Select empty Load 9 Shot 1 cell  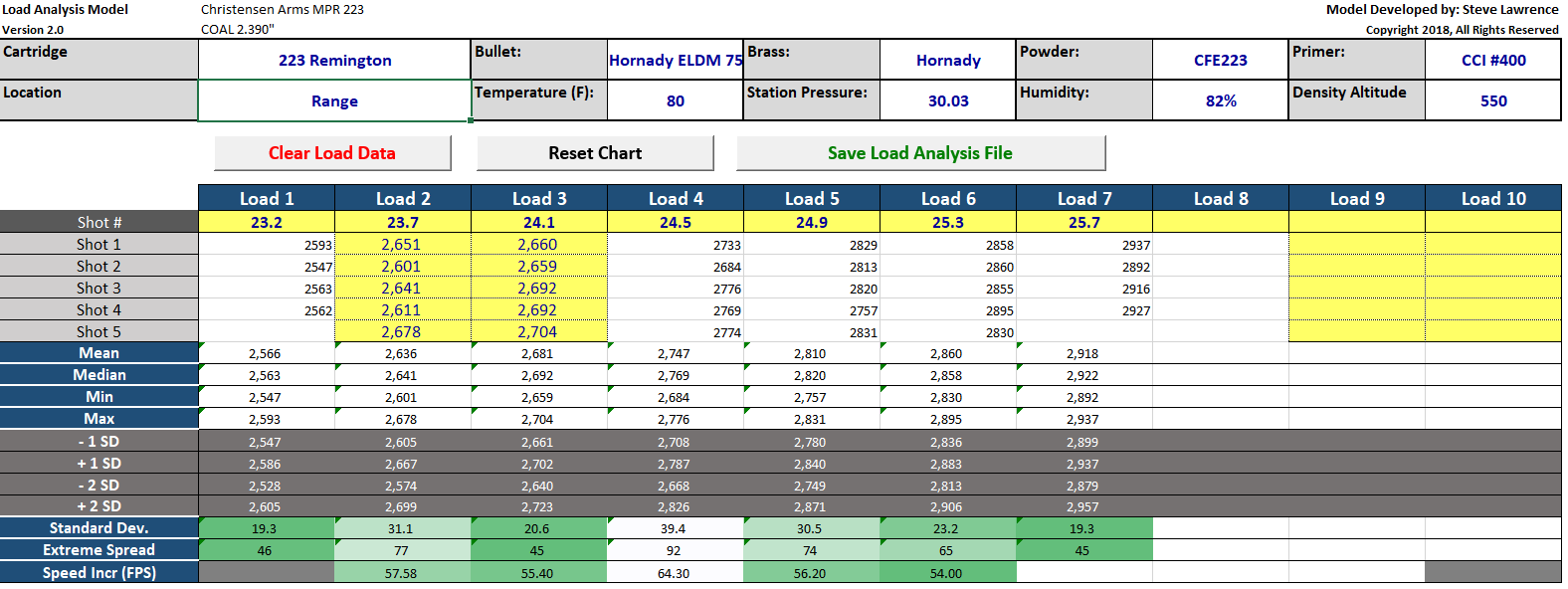point(1356,244)
